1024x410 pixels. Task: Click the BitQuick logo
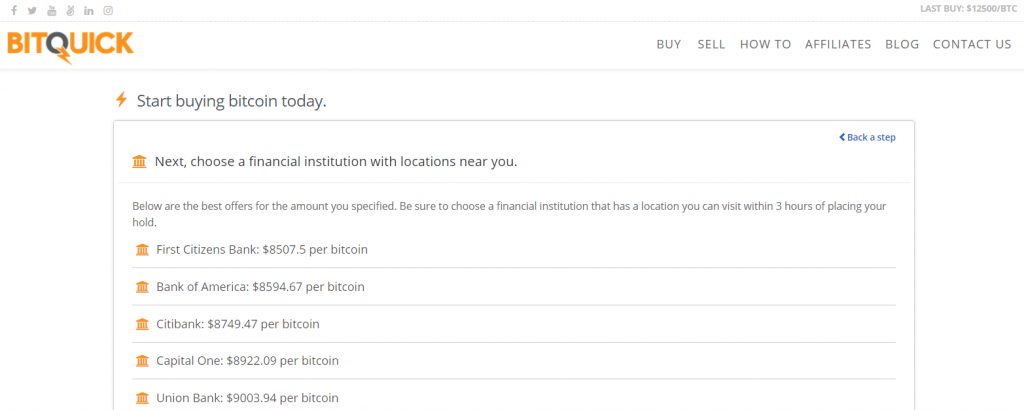click(x=71, y=47)
